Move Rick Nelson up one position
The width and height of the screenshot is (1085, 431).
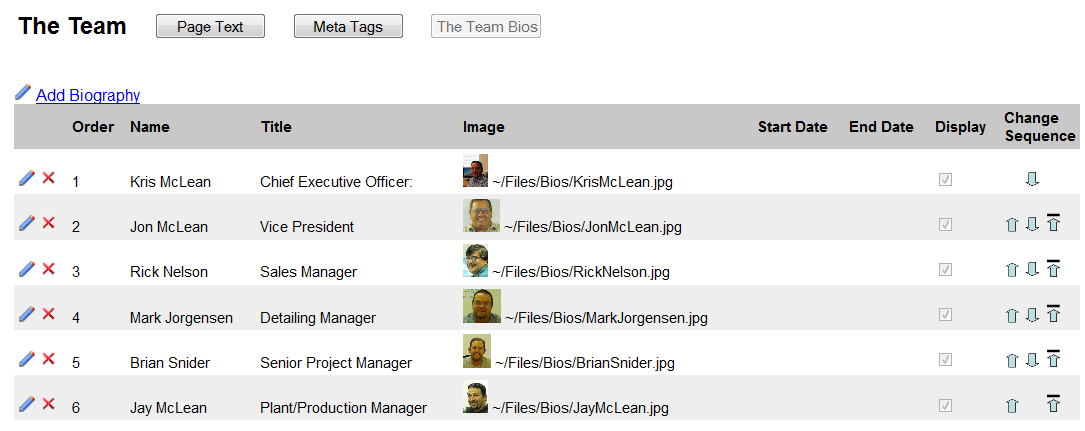click(x=1012, y=269)
